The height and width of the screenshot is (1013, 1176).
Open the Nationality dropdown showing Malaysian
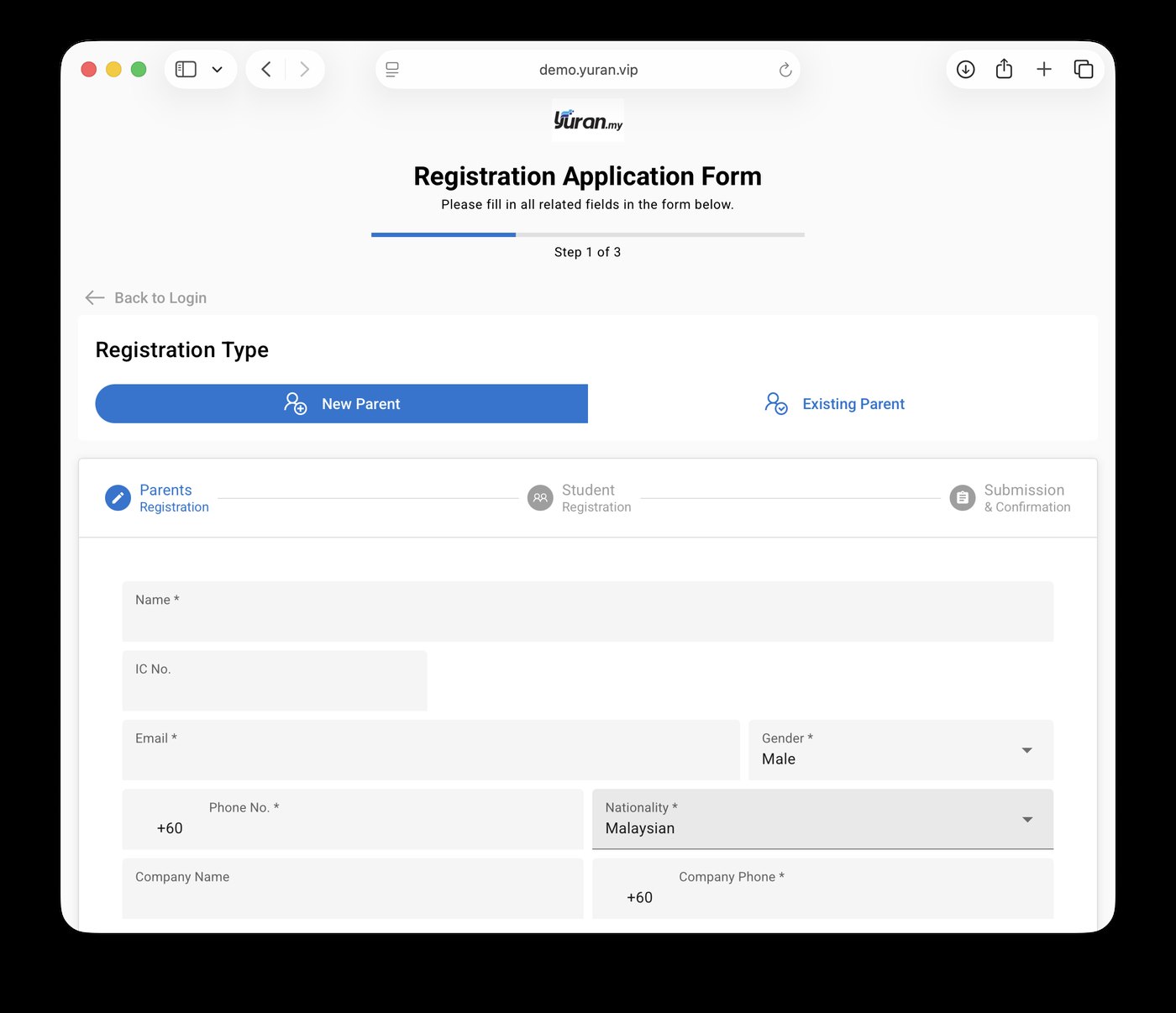coord(822,819)
